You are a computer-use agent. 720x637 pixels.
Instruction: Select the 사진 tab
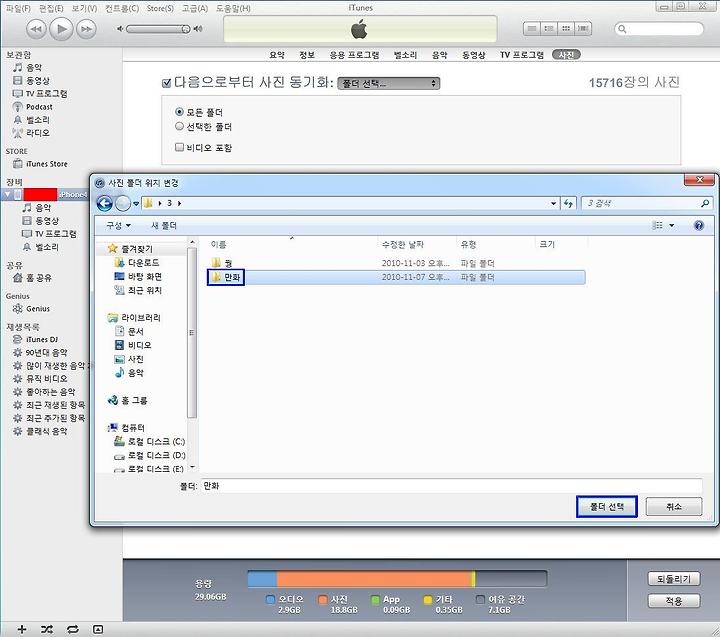pyautogui.click(x=566, y=55)
